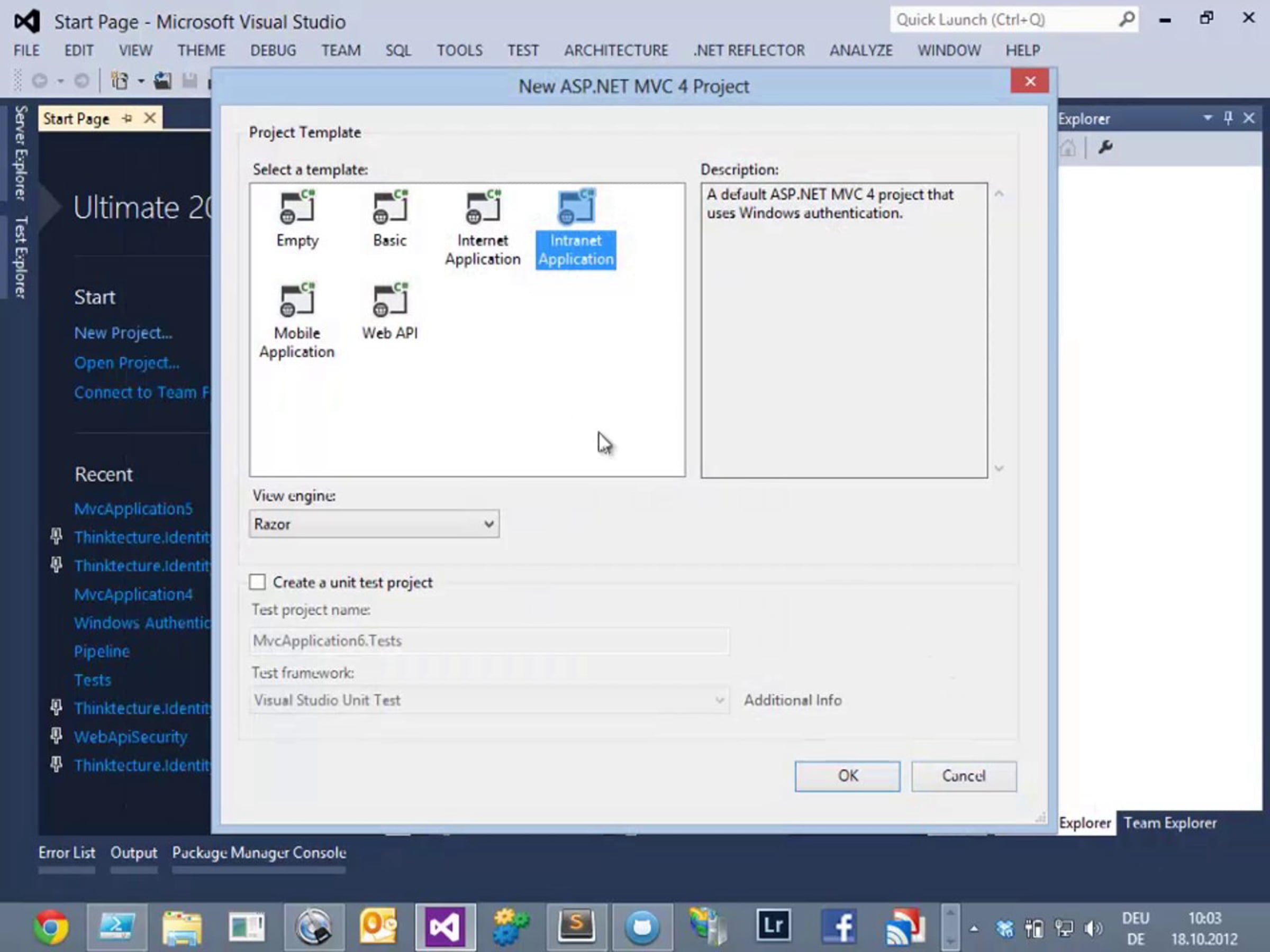This screenshot has height=952, width=1270.
Task: Open the THEME menu
Action: pyautogui.click(x=201, y=50)
